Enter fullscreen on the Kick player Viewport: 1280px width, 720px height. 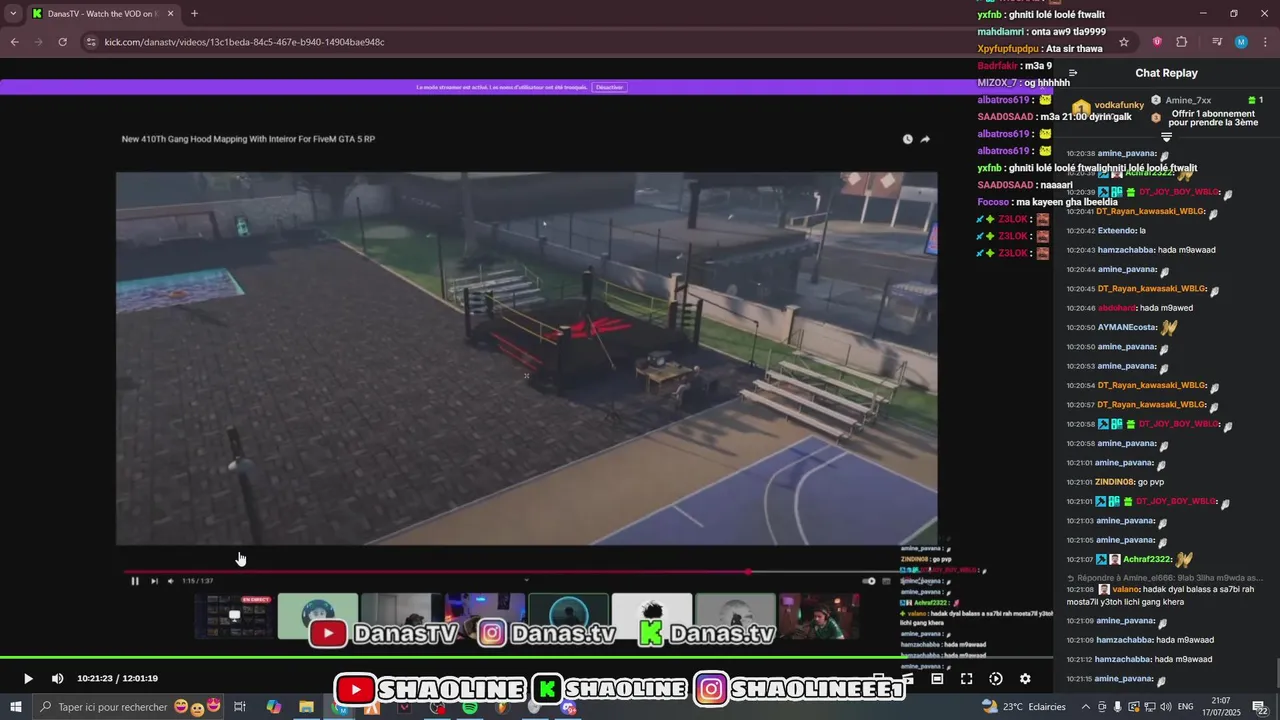(966, 678)
